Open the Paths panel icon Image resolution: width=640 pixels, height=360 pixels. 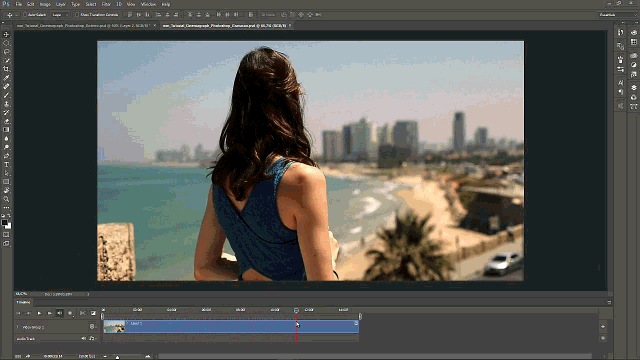pyautogui.click(x=633, y=107)
